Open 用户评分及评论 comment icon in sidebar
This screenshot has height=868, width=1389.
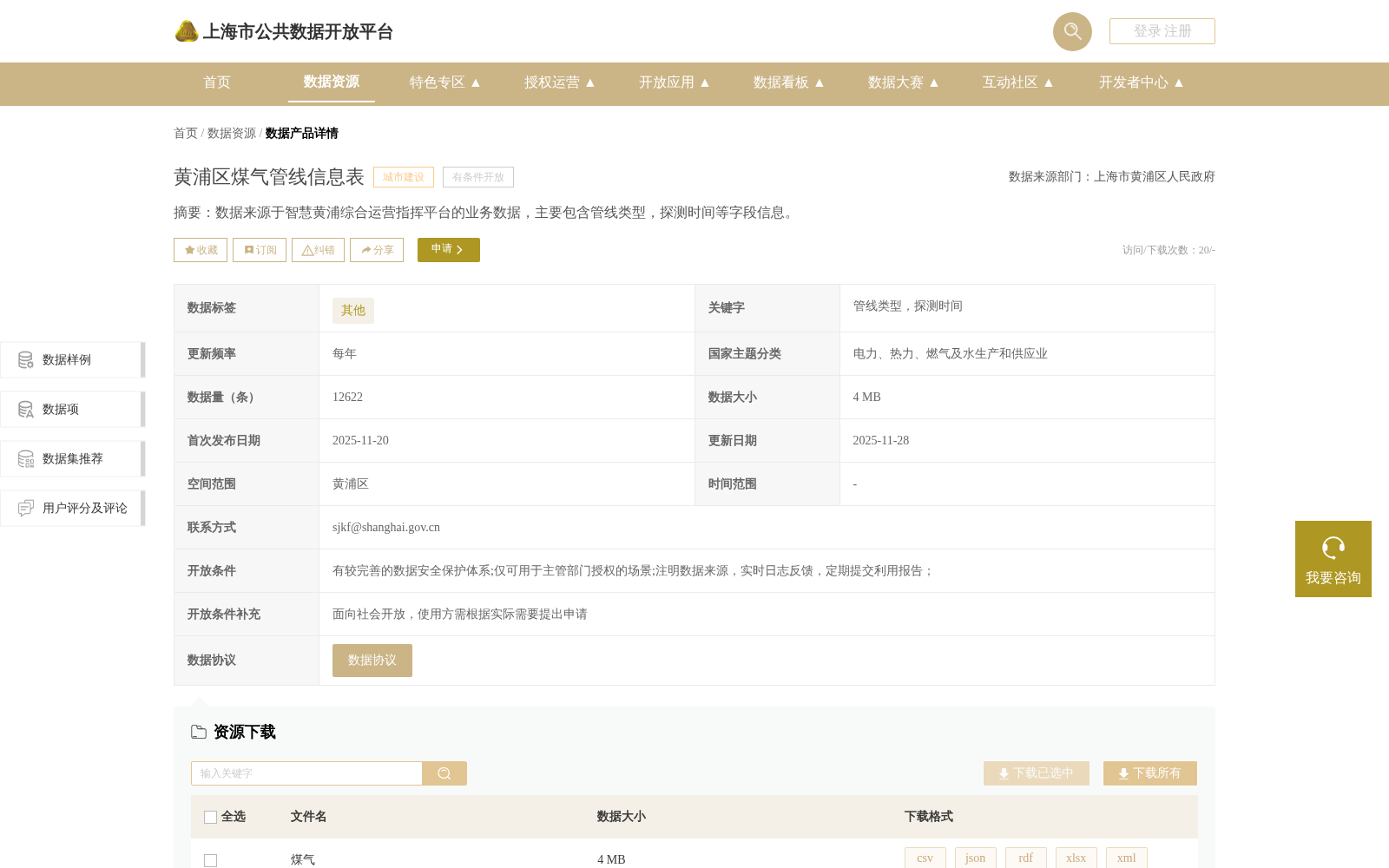(26, 508)
